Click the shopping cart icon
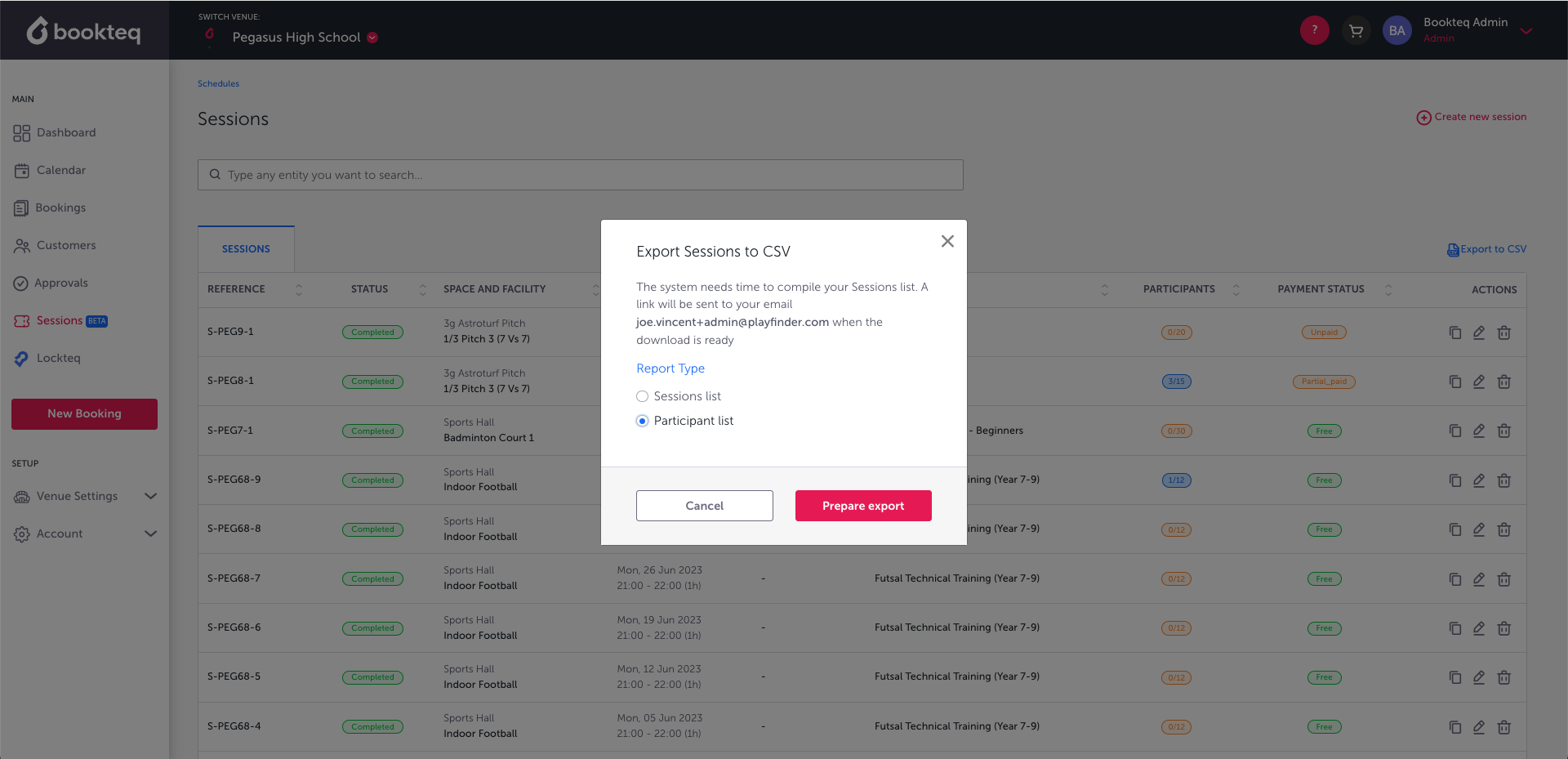The height and width of the screenshot is (759, 1568). pos(1356,31)
